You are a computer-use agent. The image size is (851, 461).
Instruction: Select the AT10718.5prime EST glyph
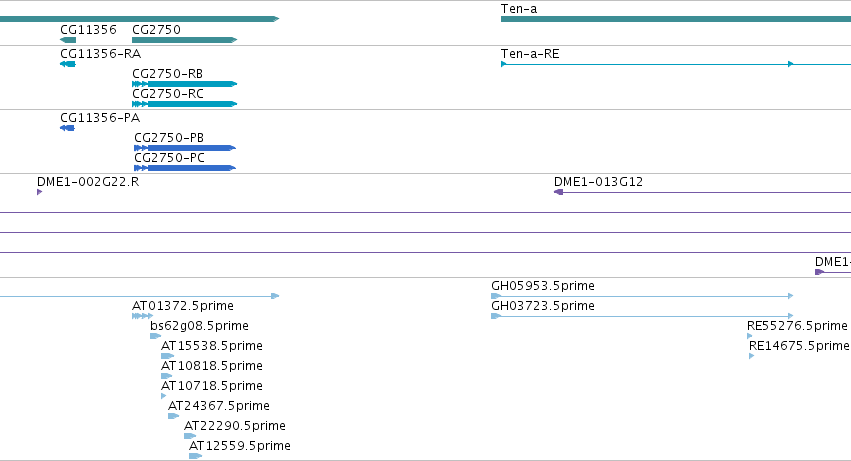[x=163, y=396]
